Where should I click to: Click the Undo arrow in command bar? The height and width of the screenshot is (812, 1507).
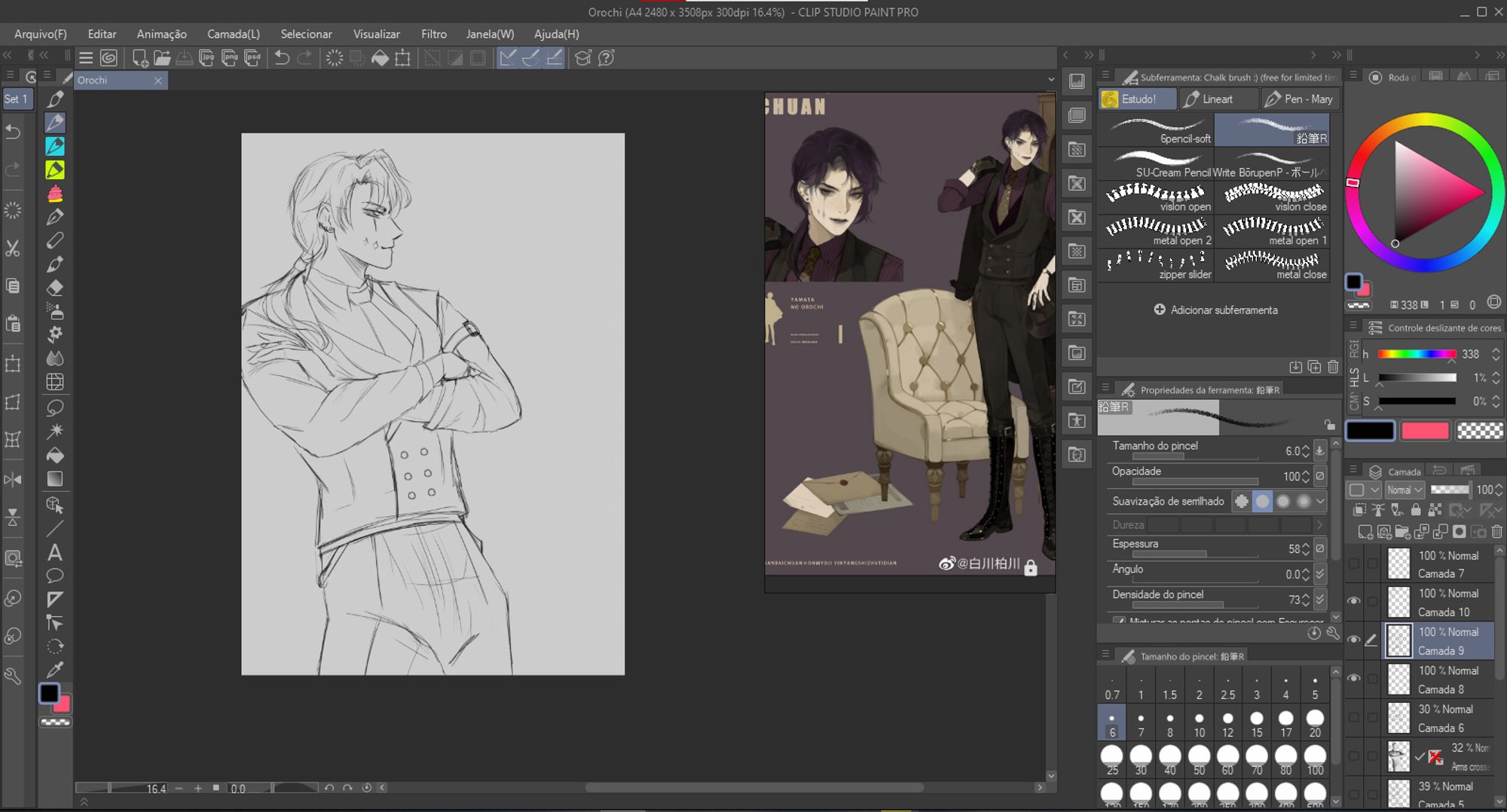282,58
